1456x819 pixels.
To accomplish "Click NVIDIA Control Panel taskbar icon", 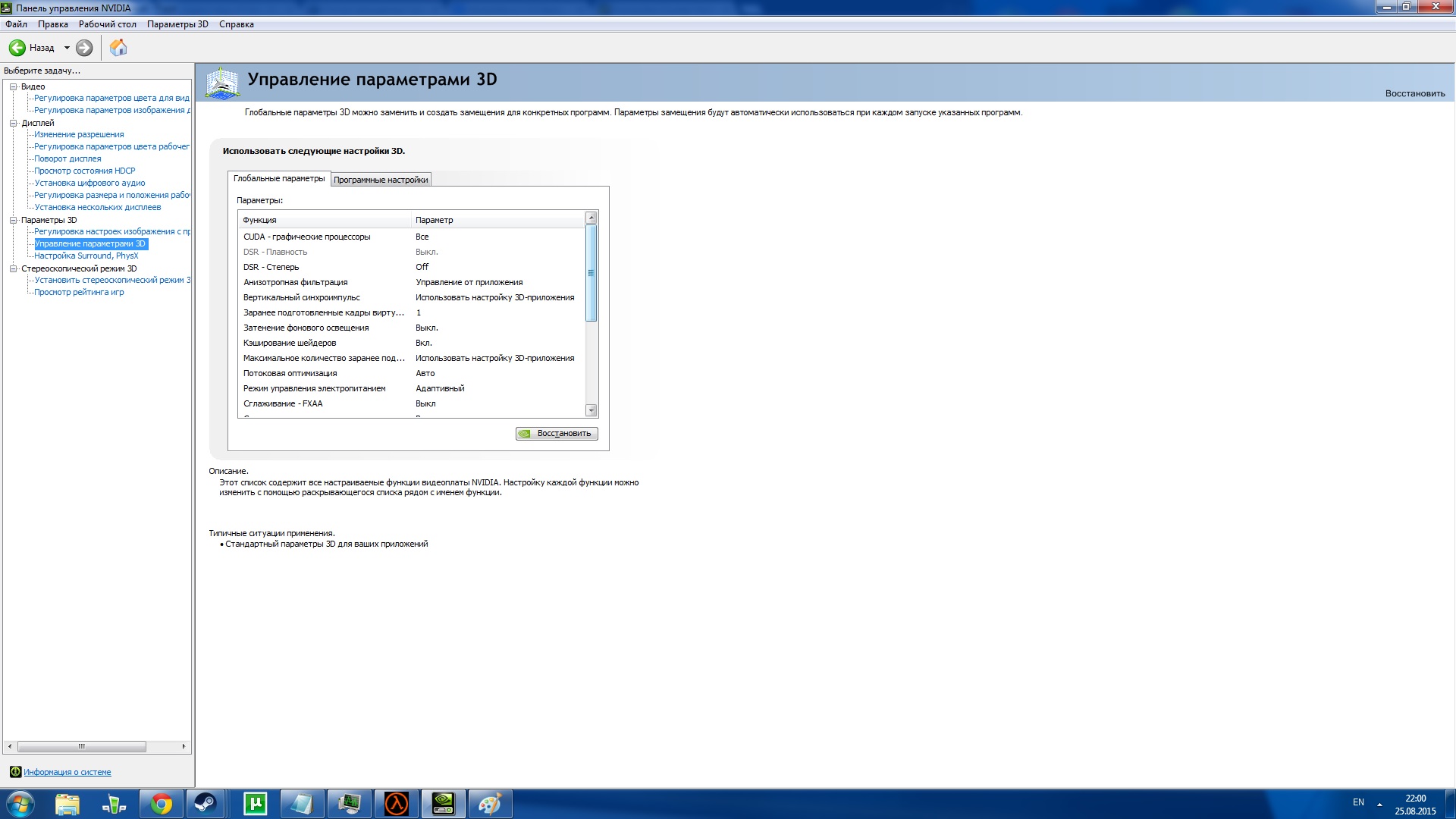I will [443, 804].
